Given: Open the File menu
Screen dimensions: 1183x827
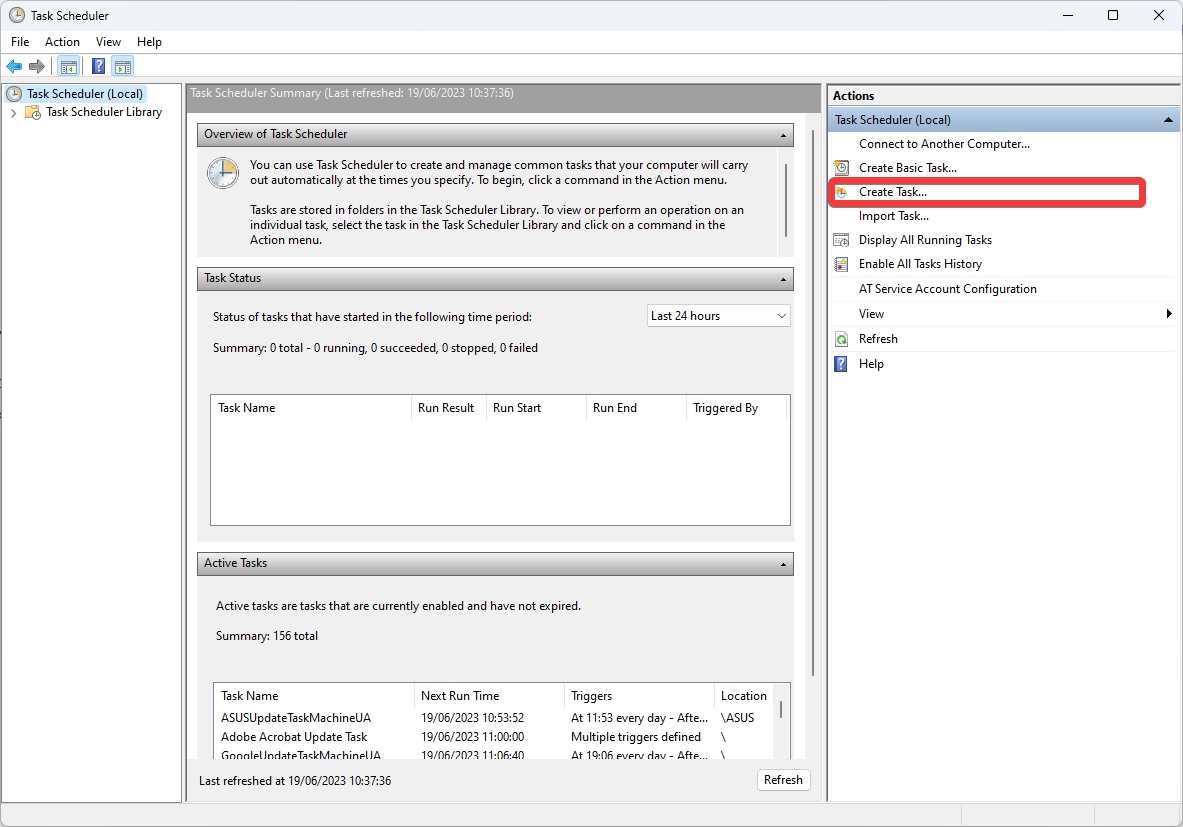Looking at the screenshot, I should [20, 42].
